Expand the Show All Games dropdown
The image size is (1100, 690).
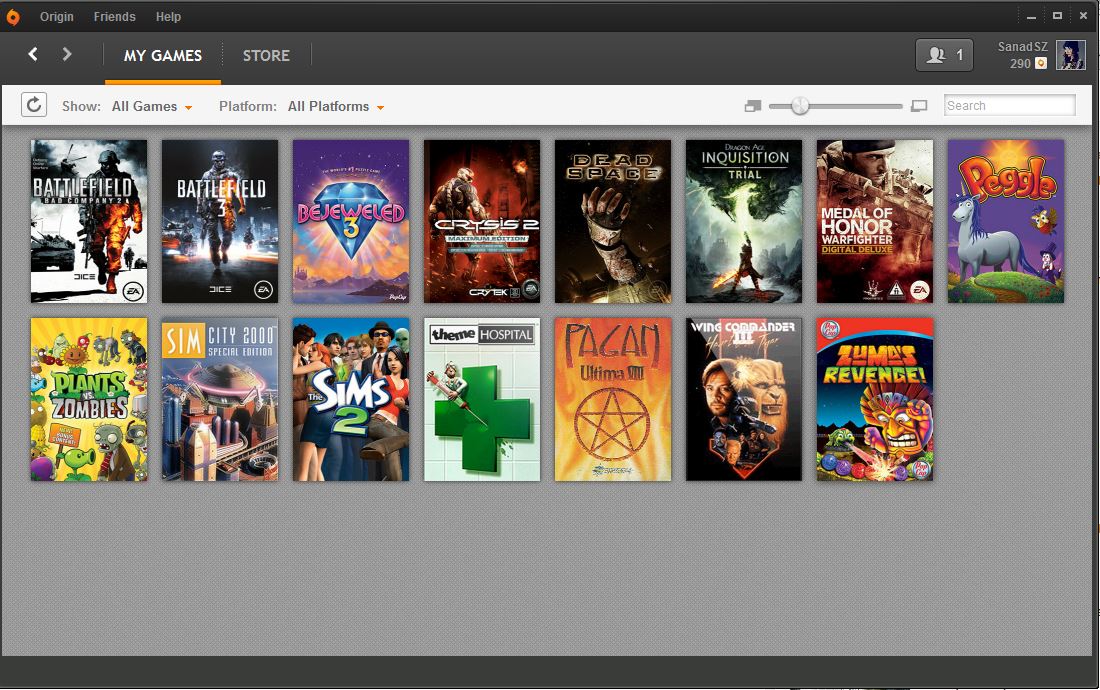point(152,107)
